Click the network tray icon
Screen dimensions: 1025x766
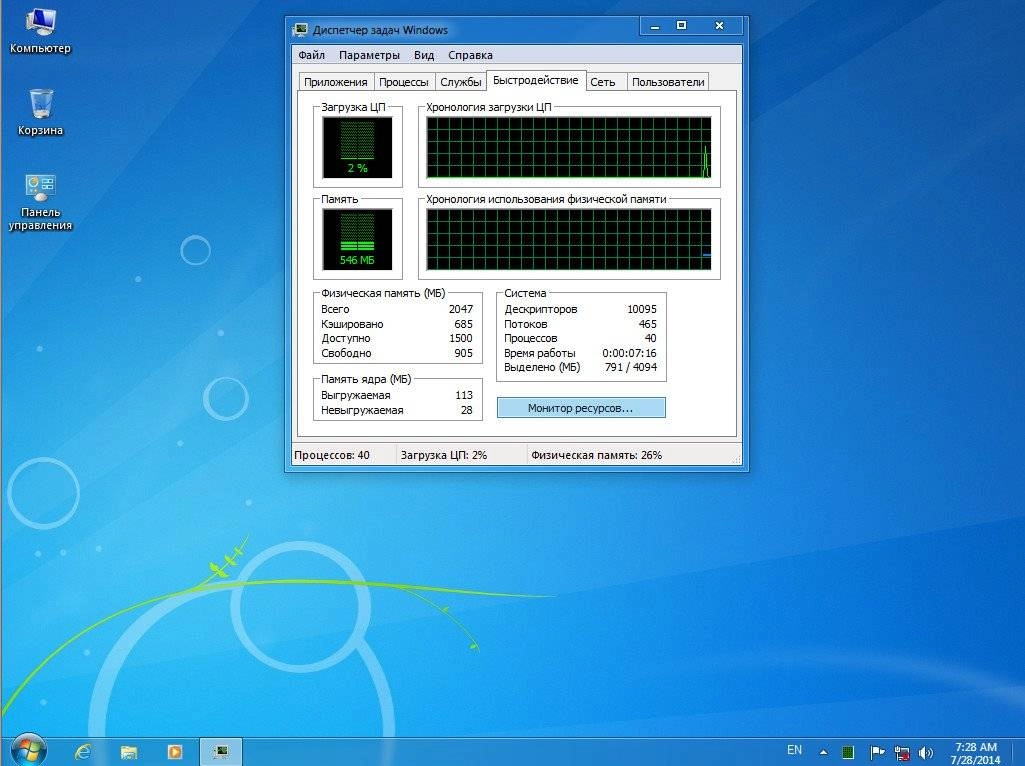902,753
